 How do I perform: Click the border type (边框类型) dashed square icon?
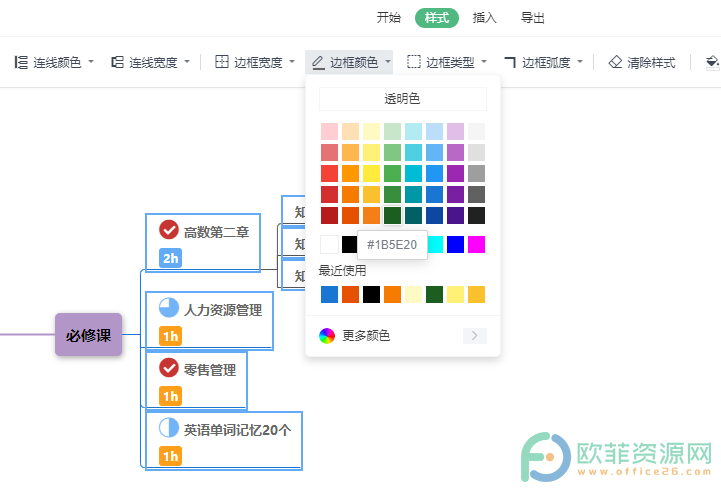pyautogui.click(x=413, y=62)
